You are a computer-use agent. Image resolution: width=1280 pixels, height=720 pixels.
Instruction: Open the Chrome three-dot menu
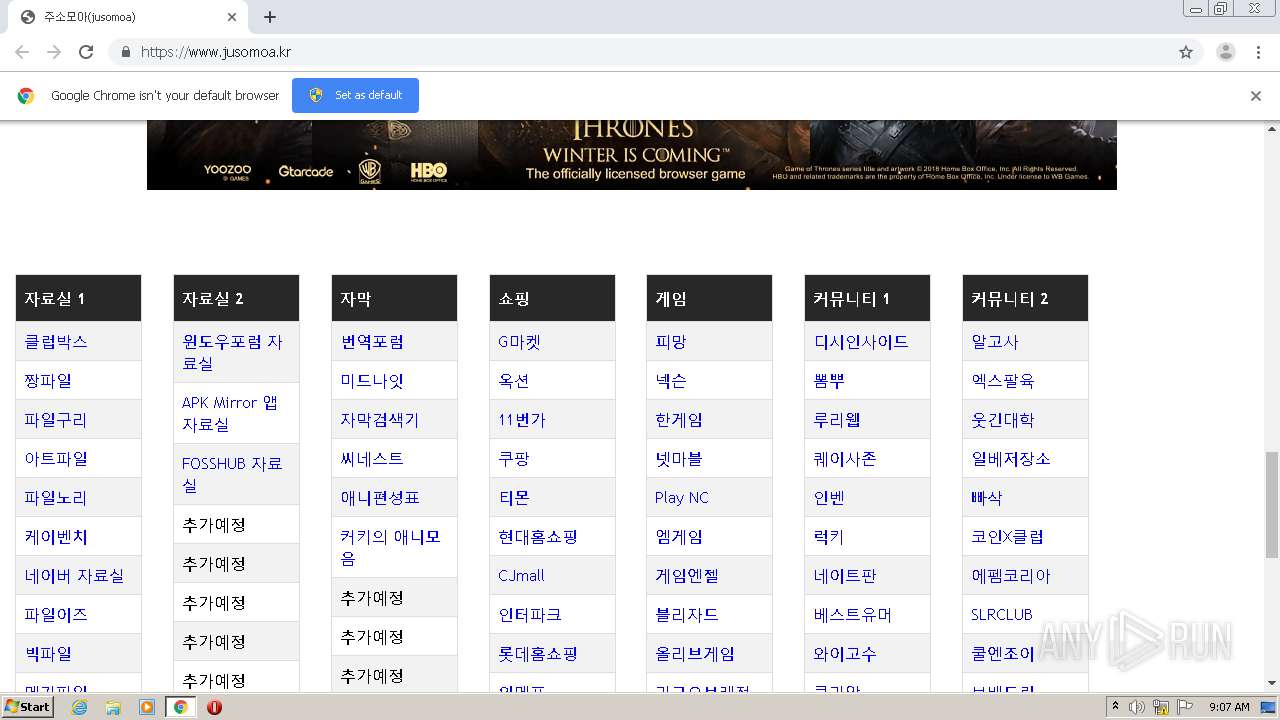1259,52
